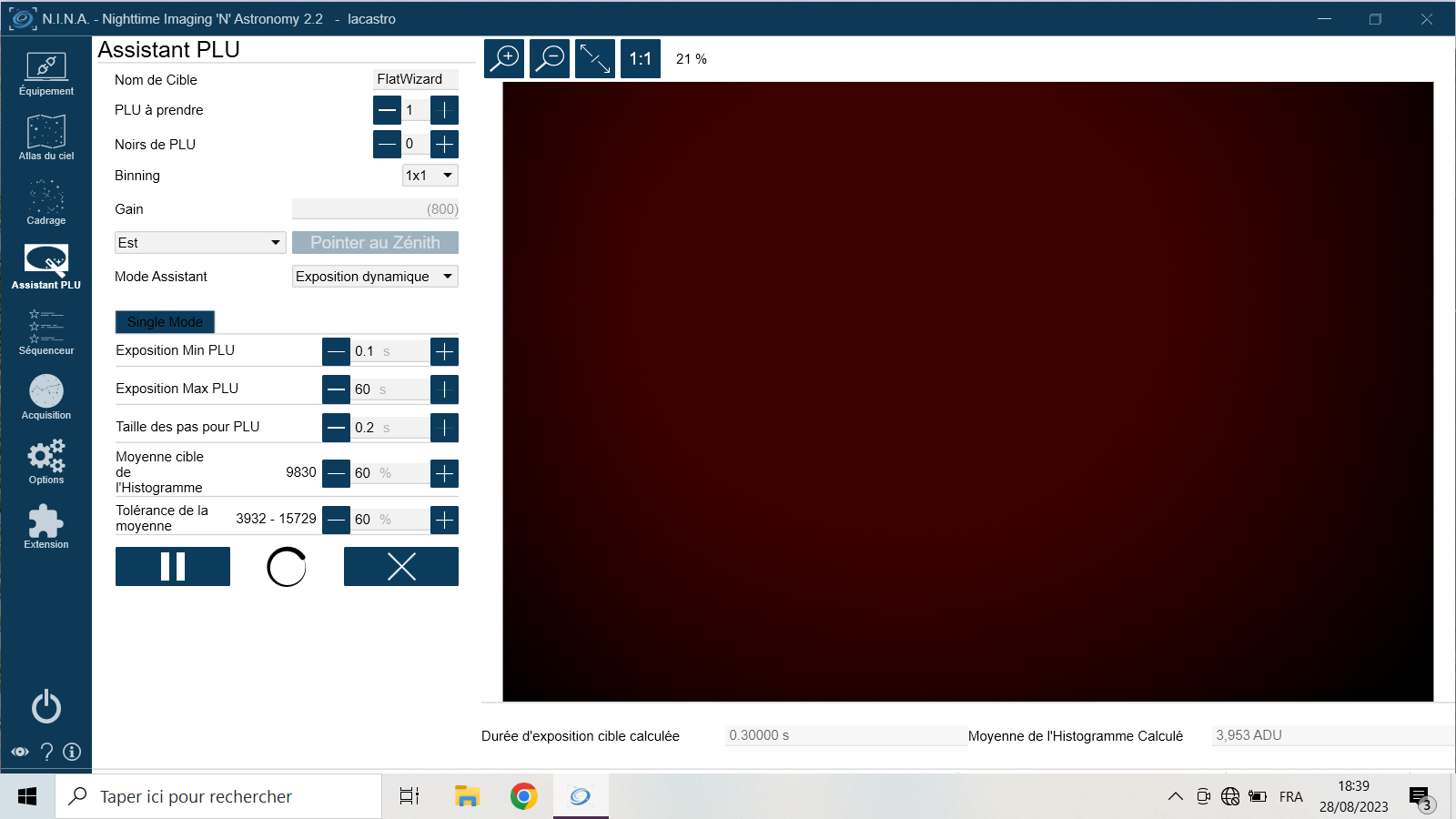
Task: Open the Est direction dropdown
Action: click(200, 243)
